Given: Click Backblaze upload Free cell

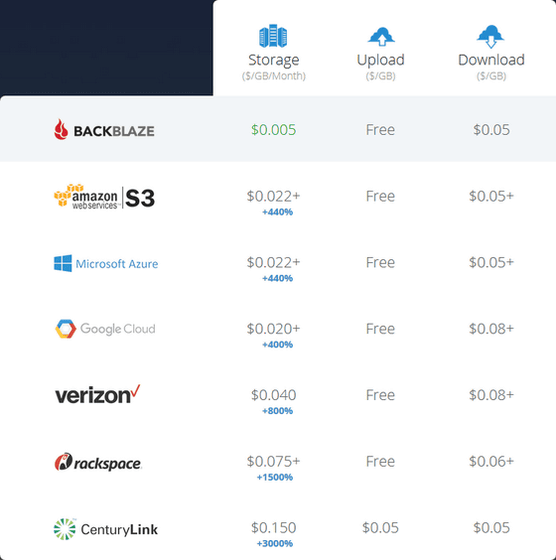Looking at the screenshot, I should 380,130.
